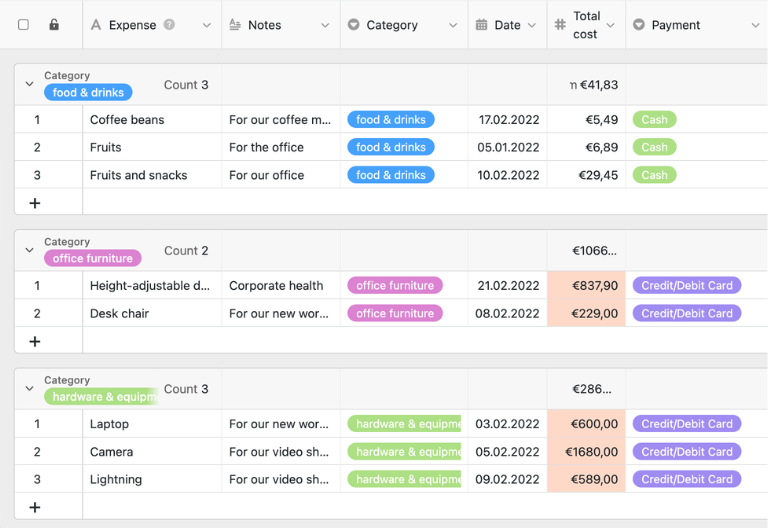This screenshot has height=528, width=768.
Task: Toggle the select-all rows checkbox
Action: [24, 25]
